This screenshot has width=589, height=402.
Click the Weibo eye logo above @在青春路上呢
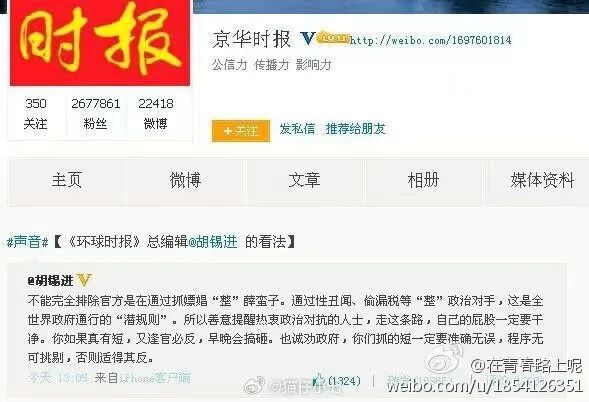tap(446, 360)
